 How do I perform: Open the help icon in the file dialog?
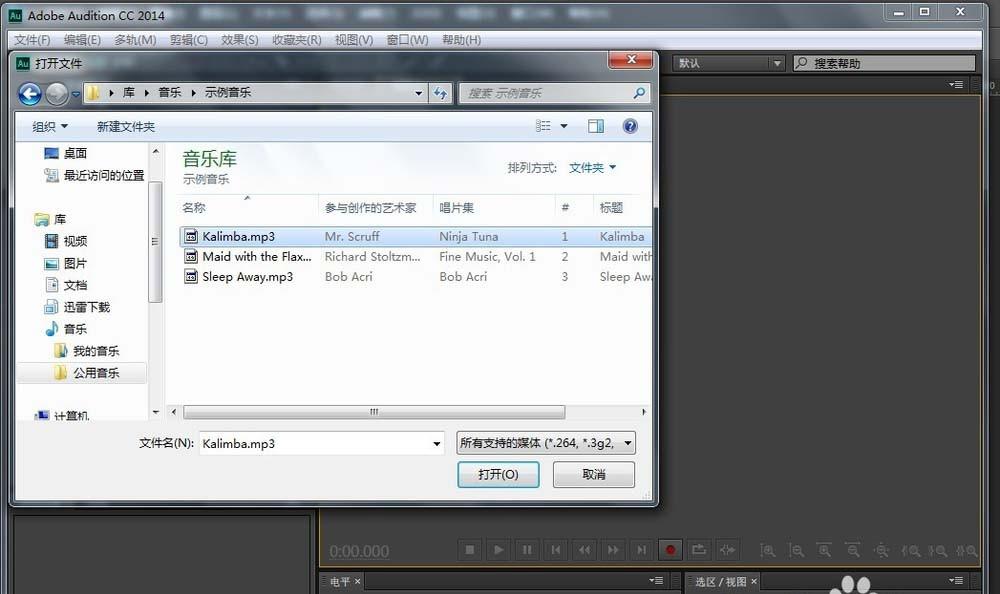coord(630,126)
